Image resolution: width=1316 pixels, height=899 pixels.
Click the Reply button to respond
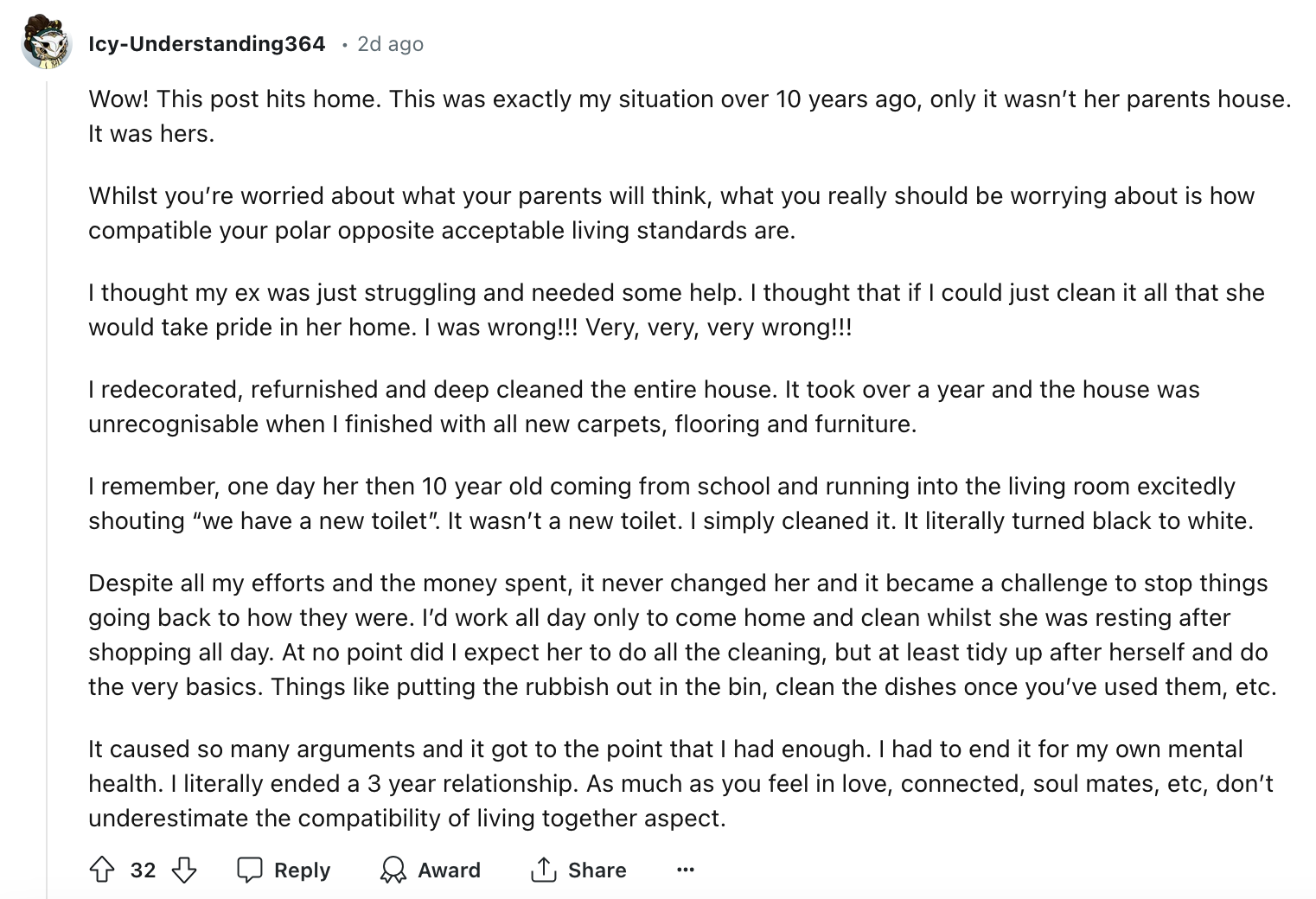coord(285,870)
